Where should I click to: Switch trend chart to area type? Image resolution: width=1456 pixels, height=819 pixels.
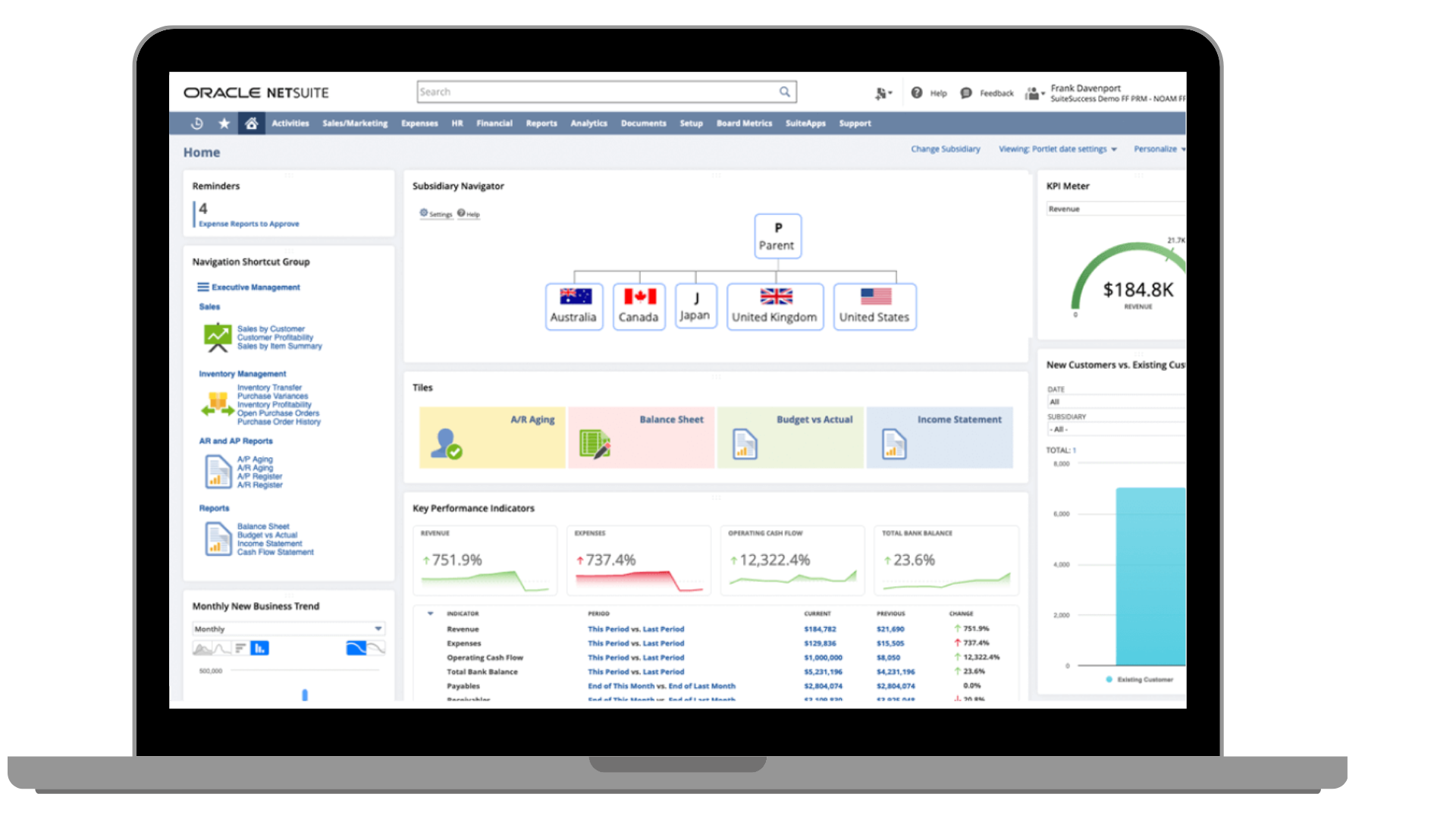pos(202,648)
